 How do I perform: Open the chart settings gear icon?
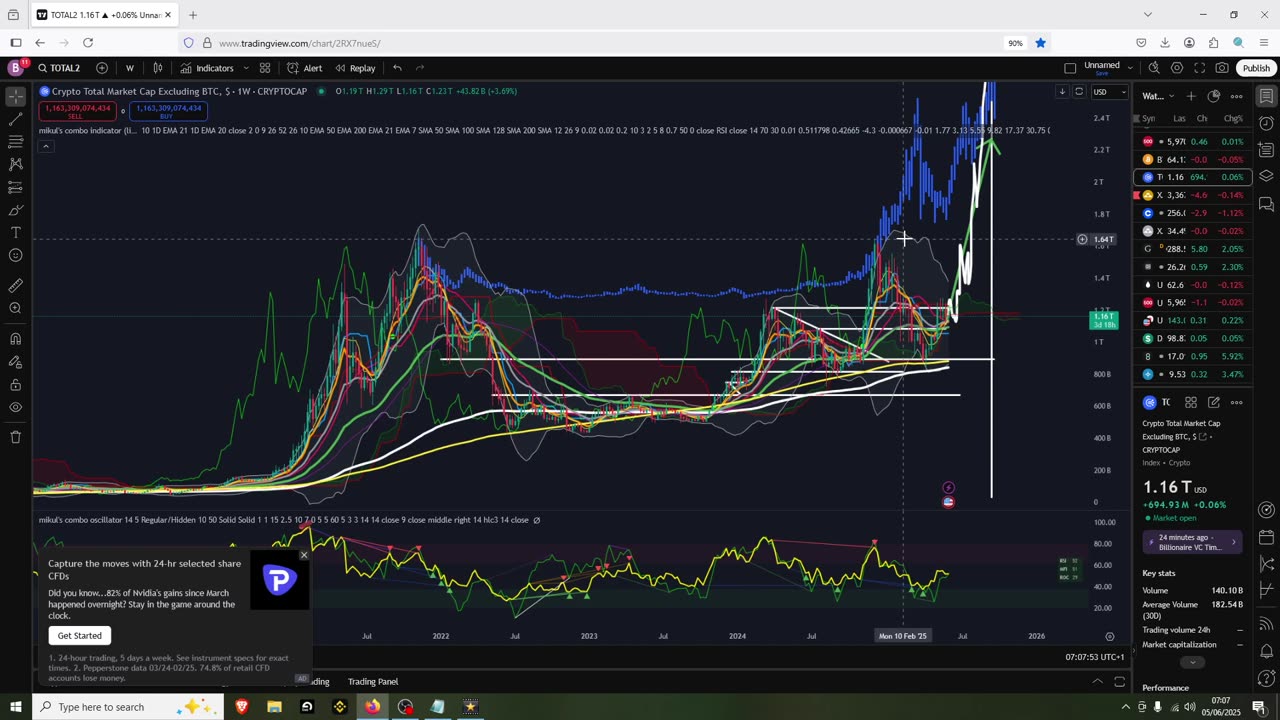(x=1177, y=68)
